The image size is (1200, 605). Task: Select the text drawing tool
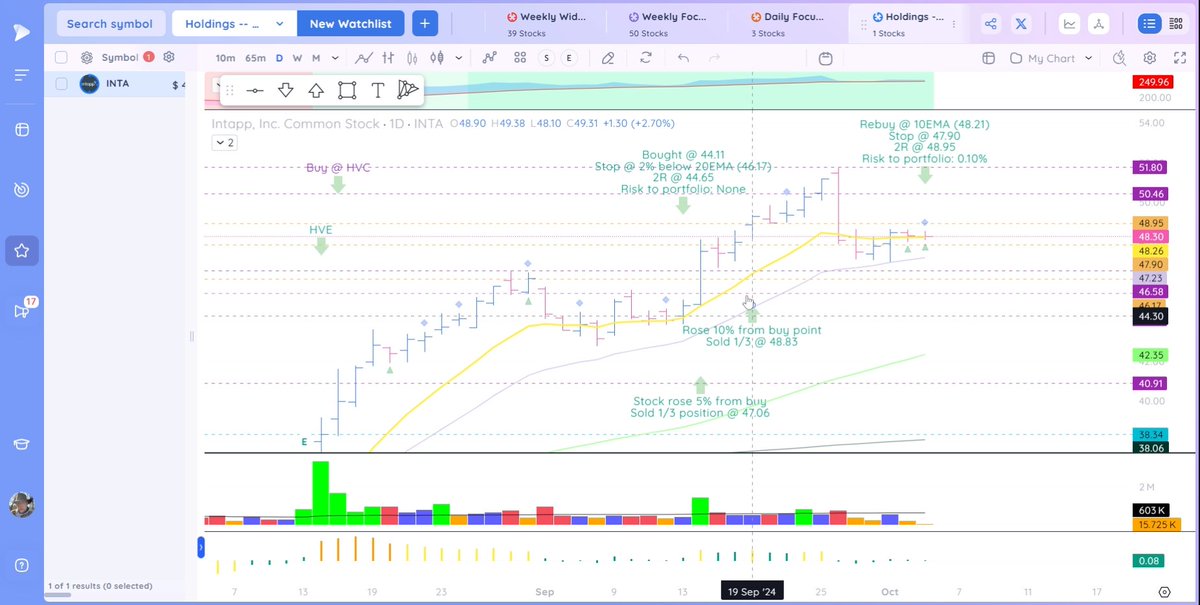tap(377, 90)
